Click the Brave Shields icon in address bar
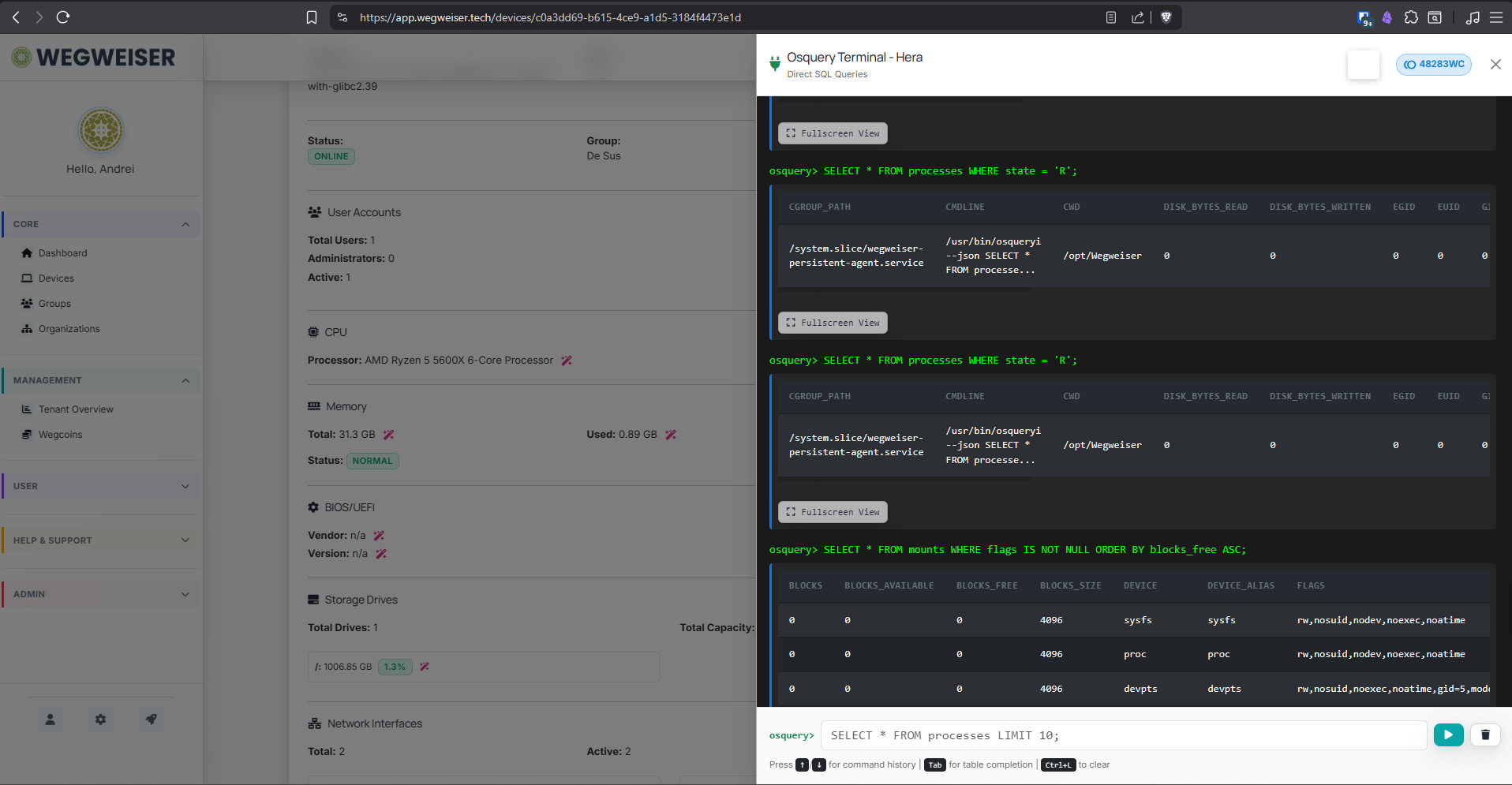The height and width of the screenshot is (785, 1512). (x=1166, y=17)
